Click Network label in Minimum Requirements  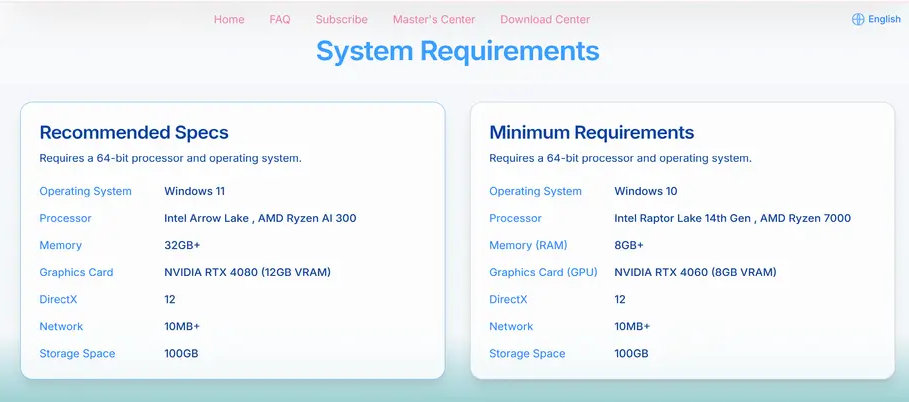tap(511, 327)
